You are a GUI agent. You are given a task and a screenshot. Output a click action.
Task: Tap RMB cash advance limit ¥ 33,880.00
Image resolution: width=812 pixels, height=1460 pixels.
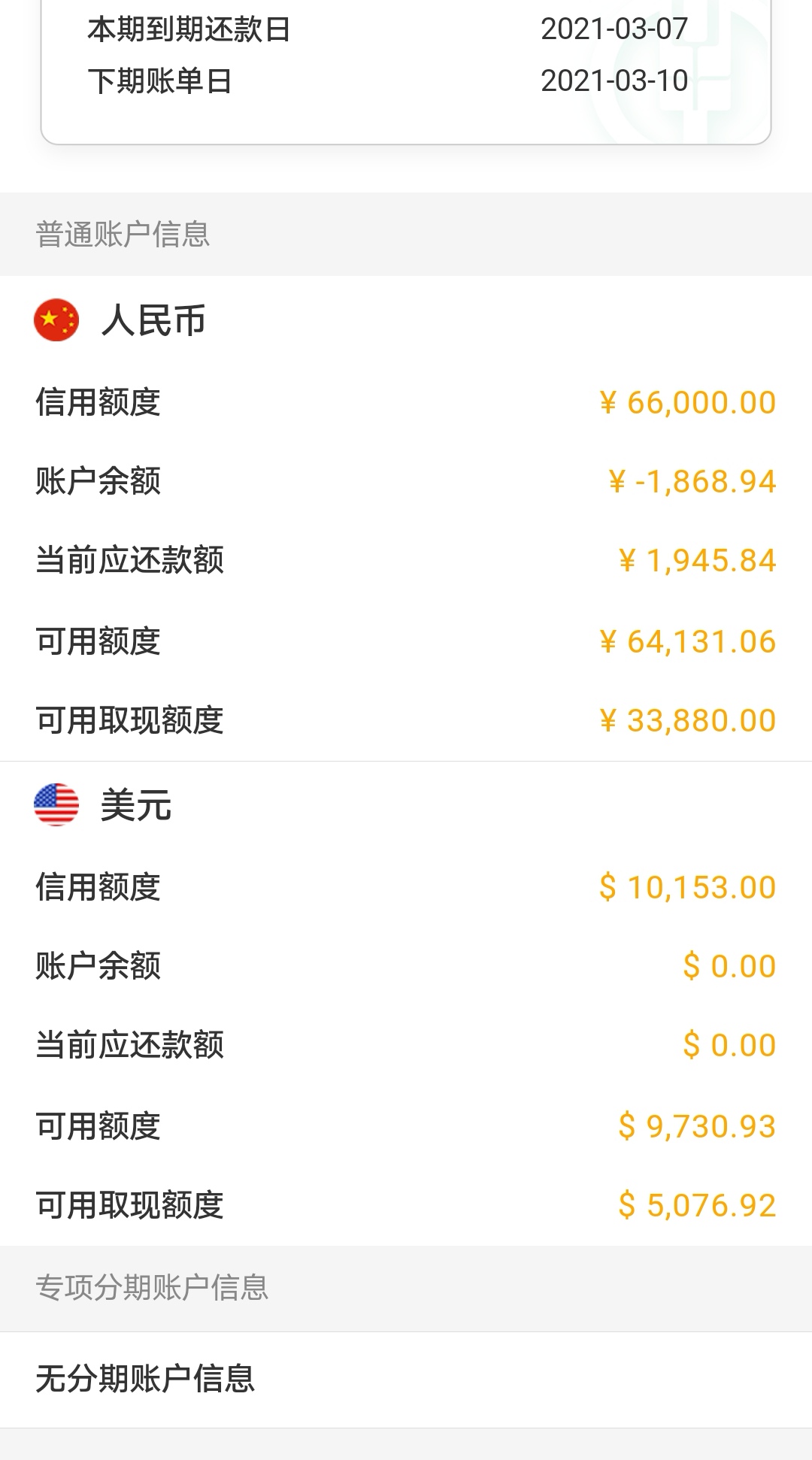click(x=688, y=720)
